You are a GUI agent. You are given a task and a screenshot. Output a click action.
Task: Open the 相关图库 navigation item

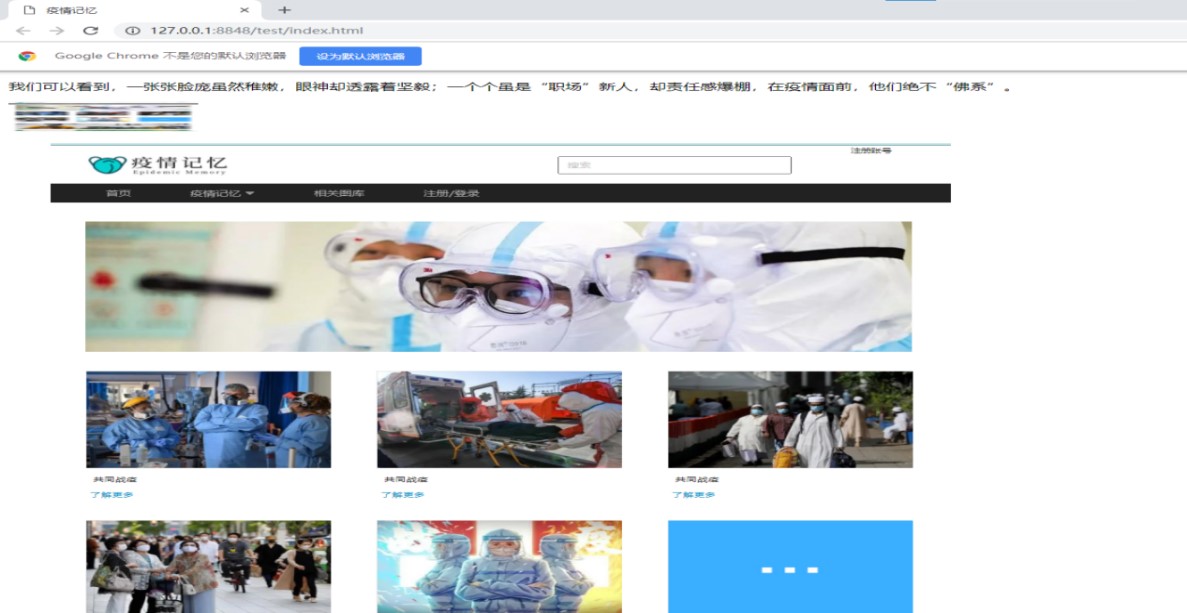[x=339, y=193]
